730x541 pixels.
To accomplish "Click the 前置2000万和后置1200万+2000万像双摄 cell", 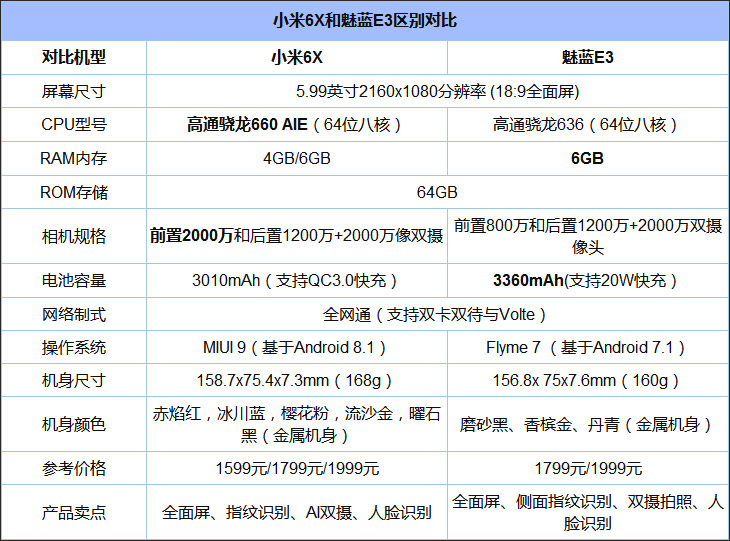I will [x=297, y=236].
